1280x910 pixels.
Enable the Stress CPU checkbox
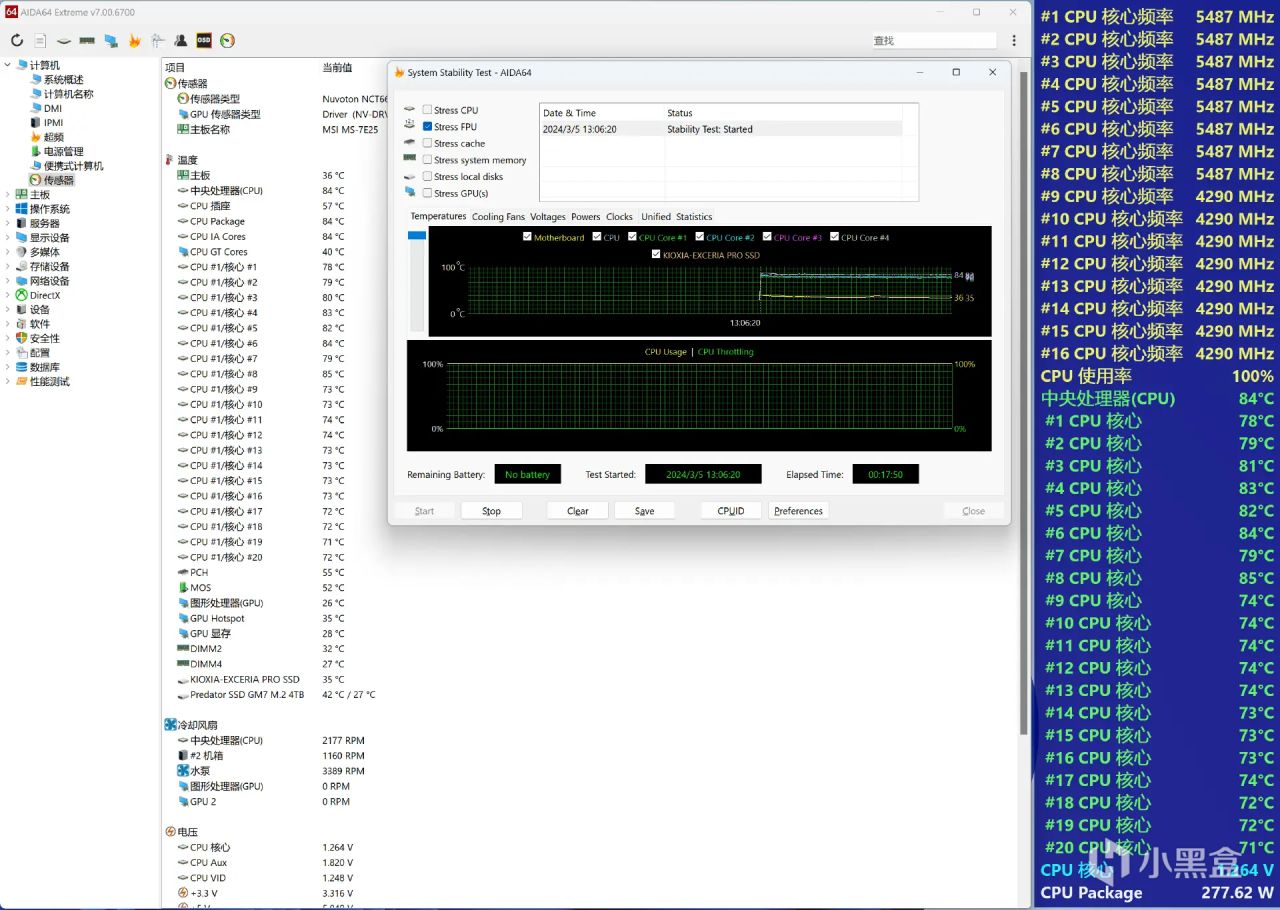pyautogui.click(x=428, y=110)
